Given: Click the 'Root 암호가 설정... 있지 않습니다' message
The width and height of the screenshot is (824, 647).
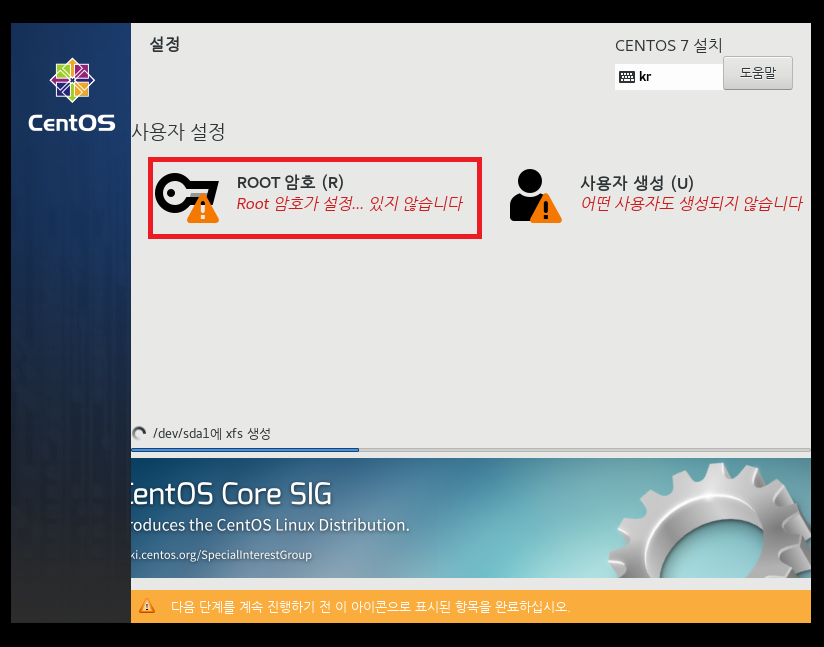Looking at the screenshot, I should (349, 203).
